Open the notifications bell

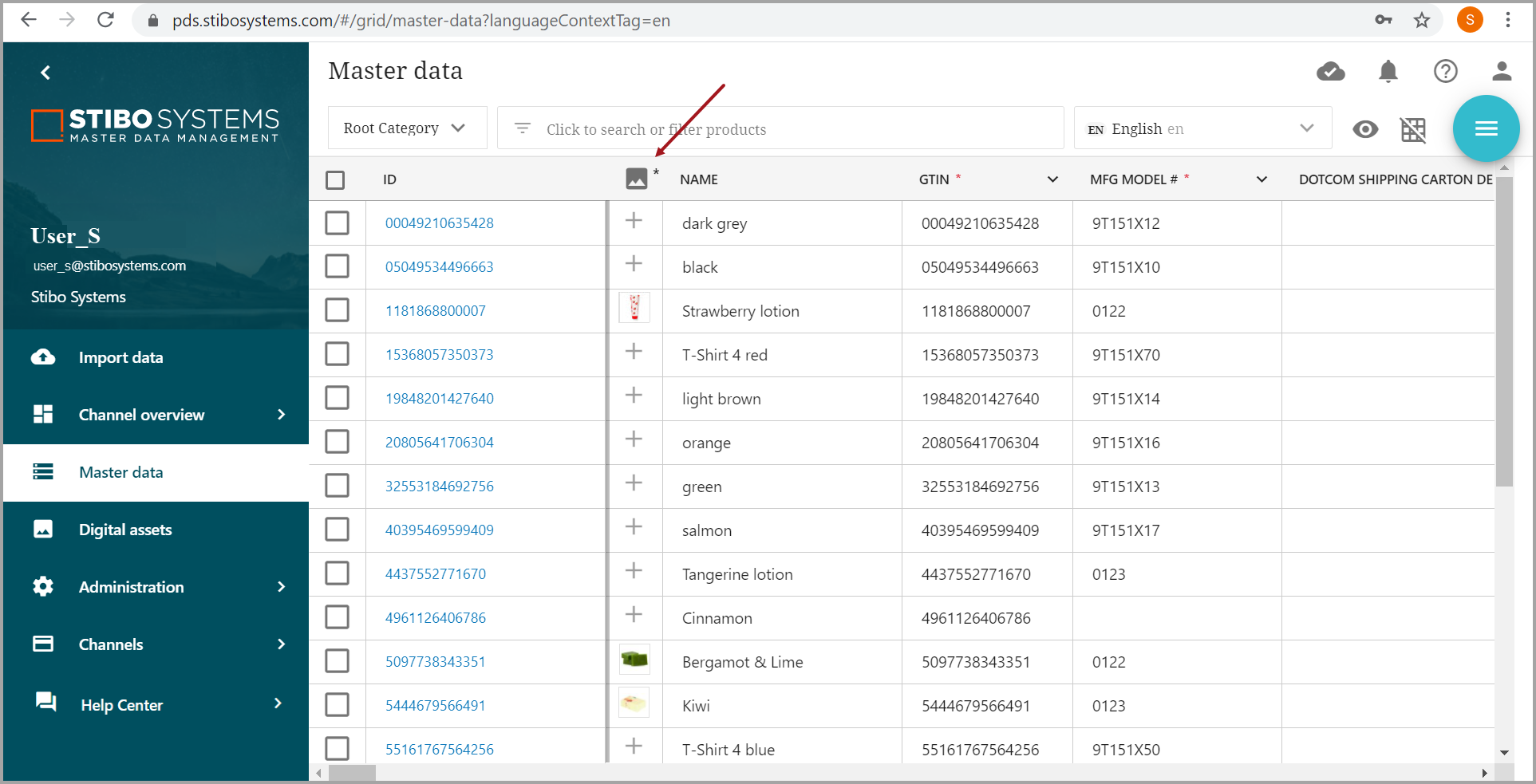pyautogui.click(x=1388, y=72)
